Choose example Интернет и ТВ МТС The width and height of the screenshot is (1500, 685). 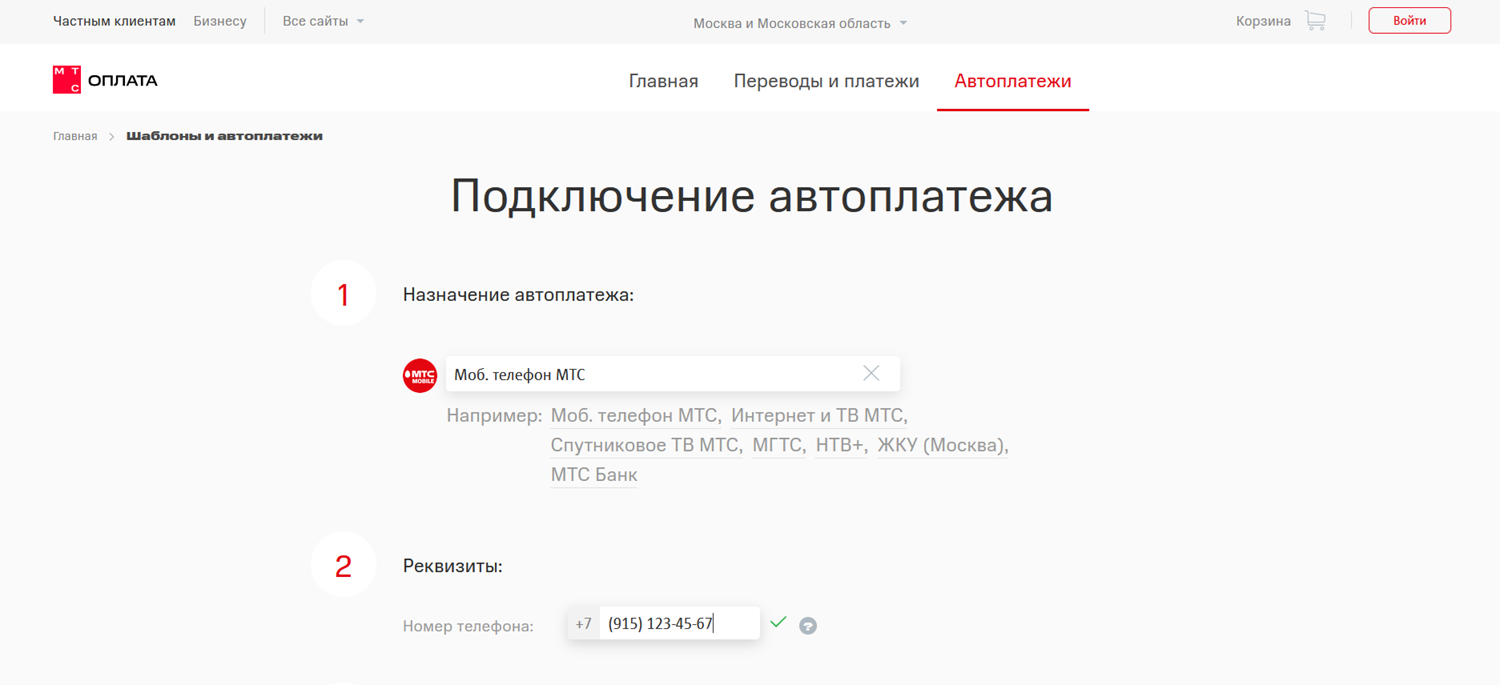point(817,415)
